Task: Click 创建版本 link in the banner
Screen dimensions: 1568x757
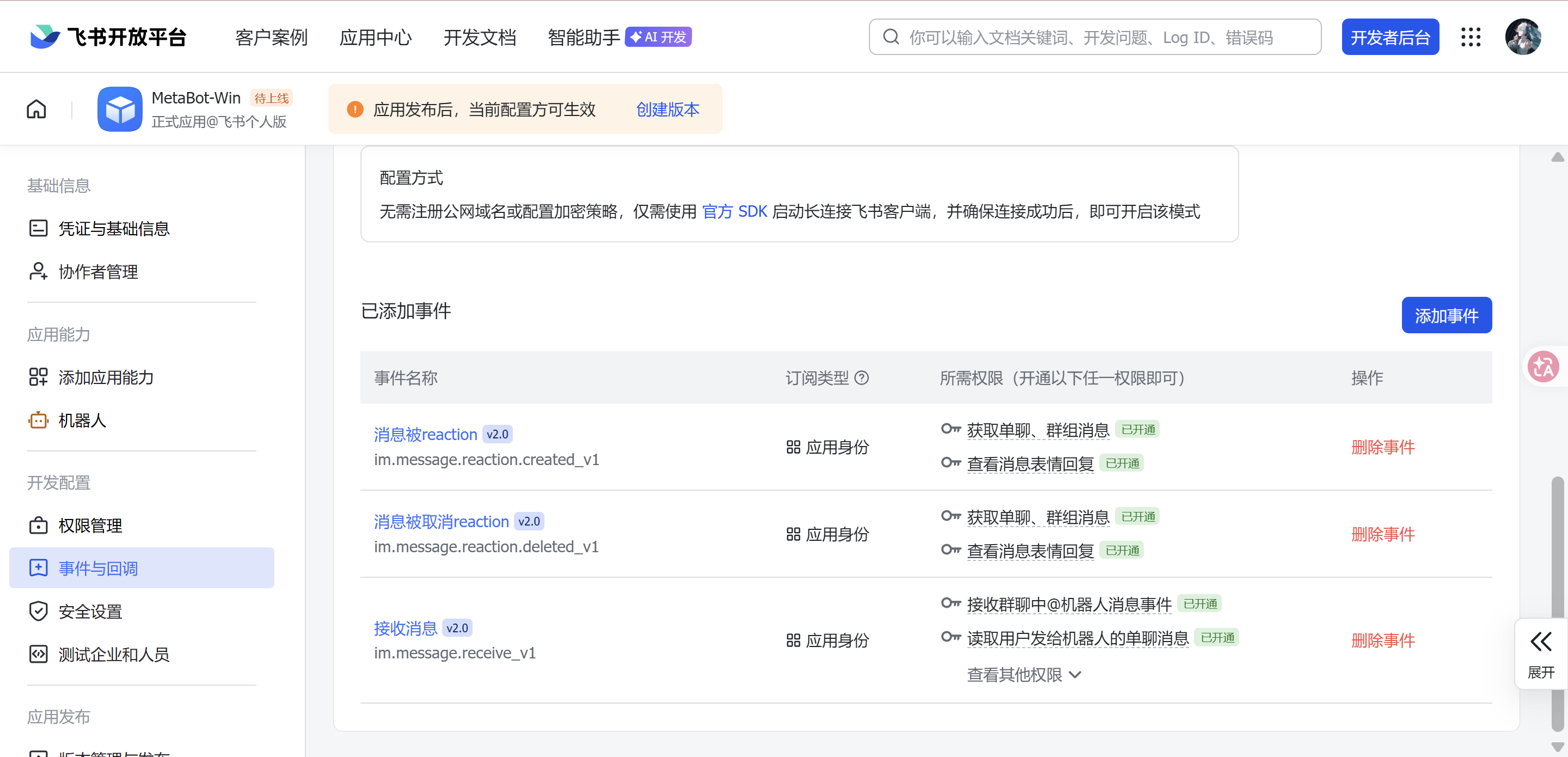Action: point(667,109)
